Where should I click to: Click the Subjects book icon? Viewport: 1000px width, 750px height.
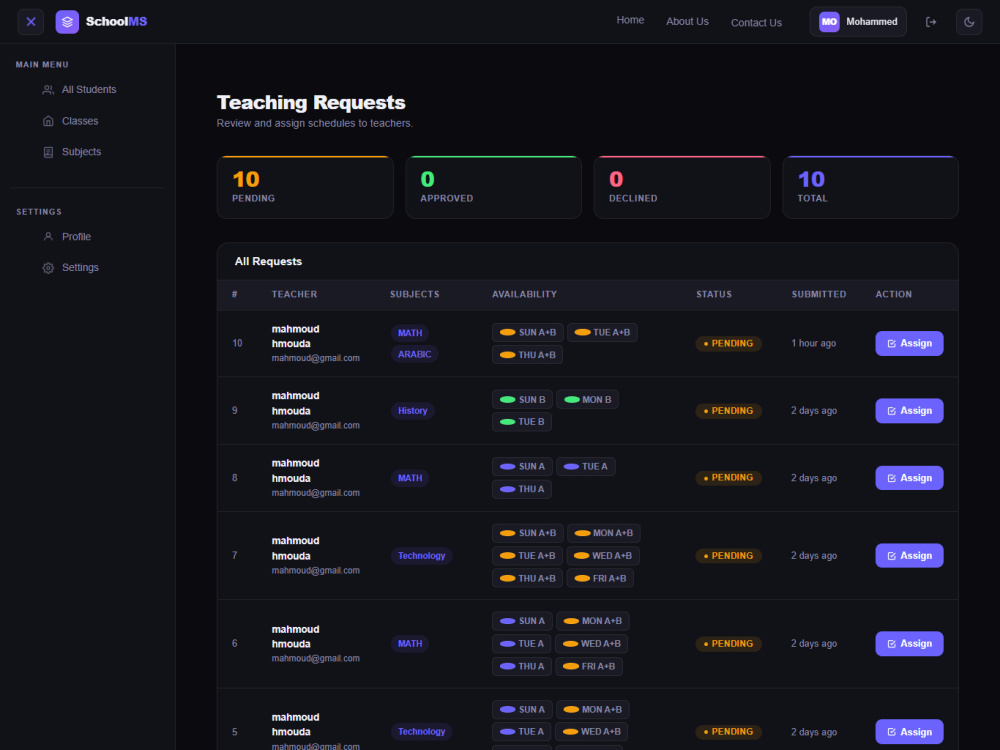[48, 152]
